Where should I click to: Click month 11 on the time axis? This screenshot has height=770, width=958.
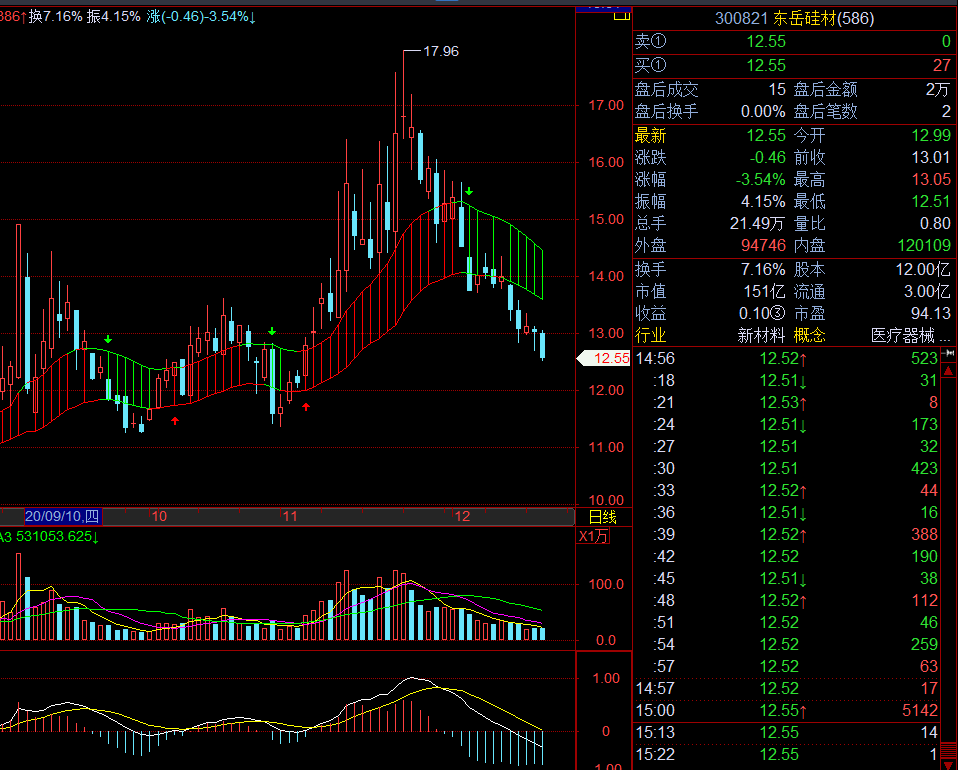click(290, 516)
